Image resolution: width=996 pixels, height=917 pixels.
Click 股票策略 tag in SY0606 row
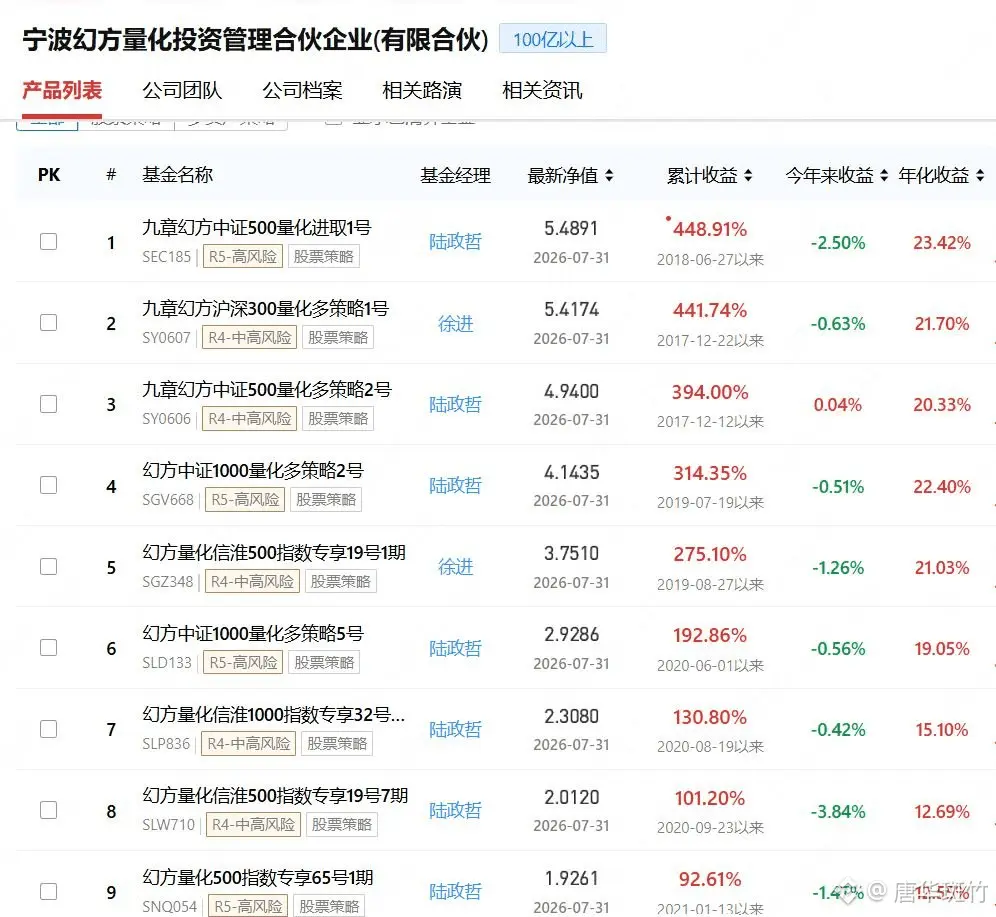point(338,419)
